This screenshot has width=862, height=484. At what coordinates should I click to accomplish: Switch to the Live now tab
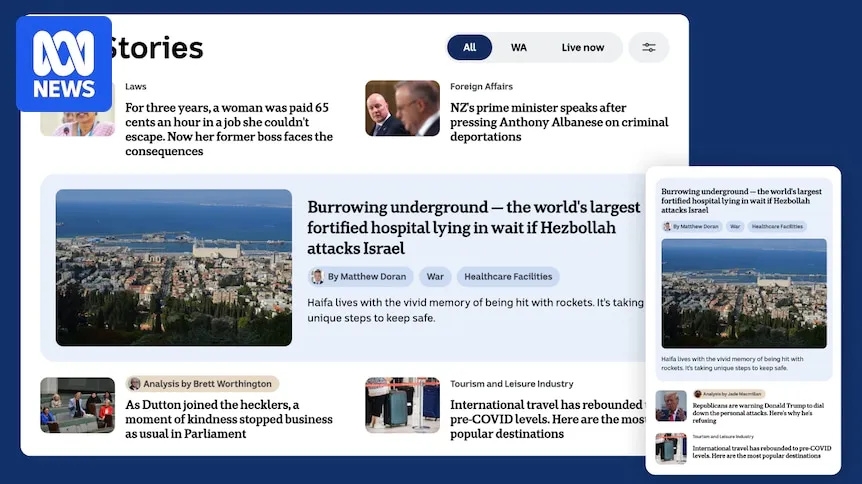pyautogui.click(x=583, y=47)
